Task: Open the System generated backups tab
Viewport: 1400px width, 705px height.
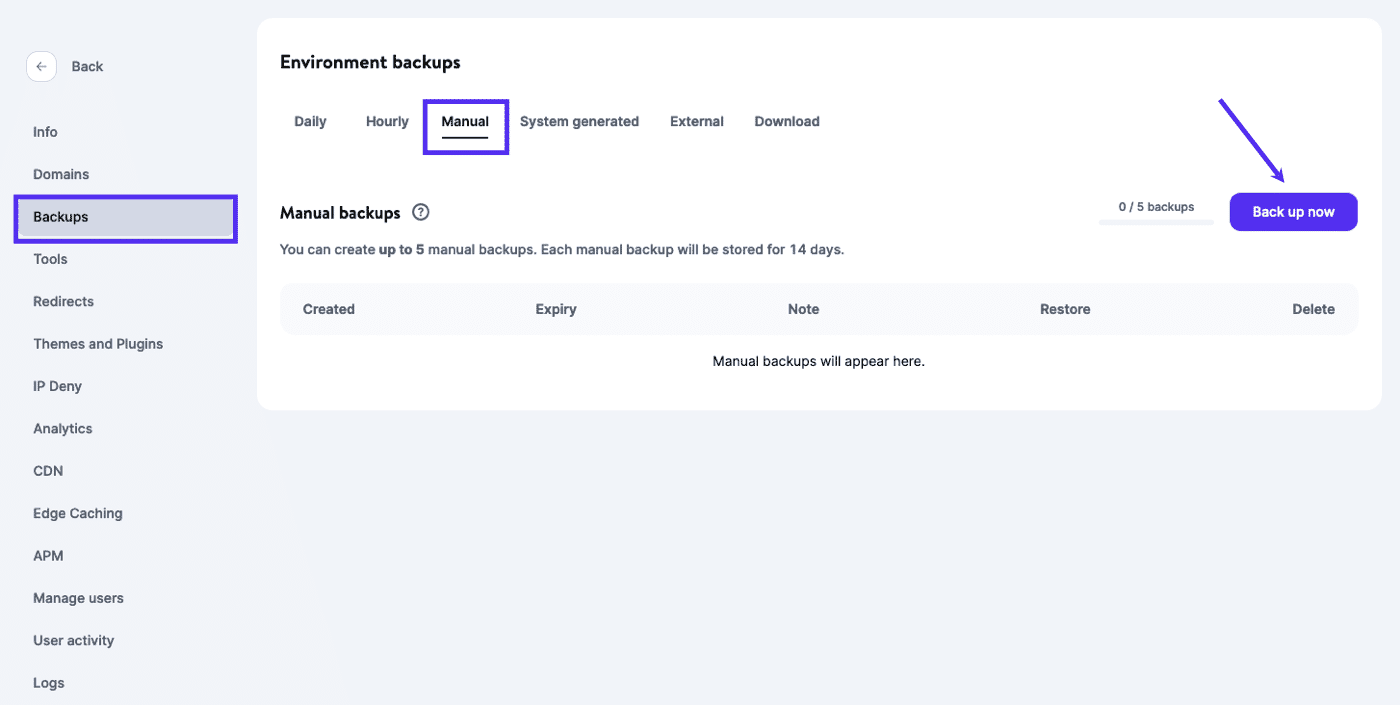Action: [x=580, y=121]
